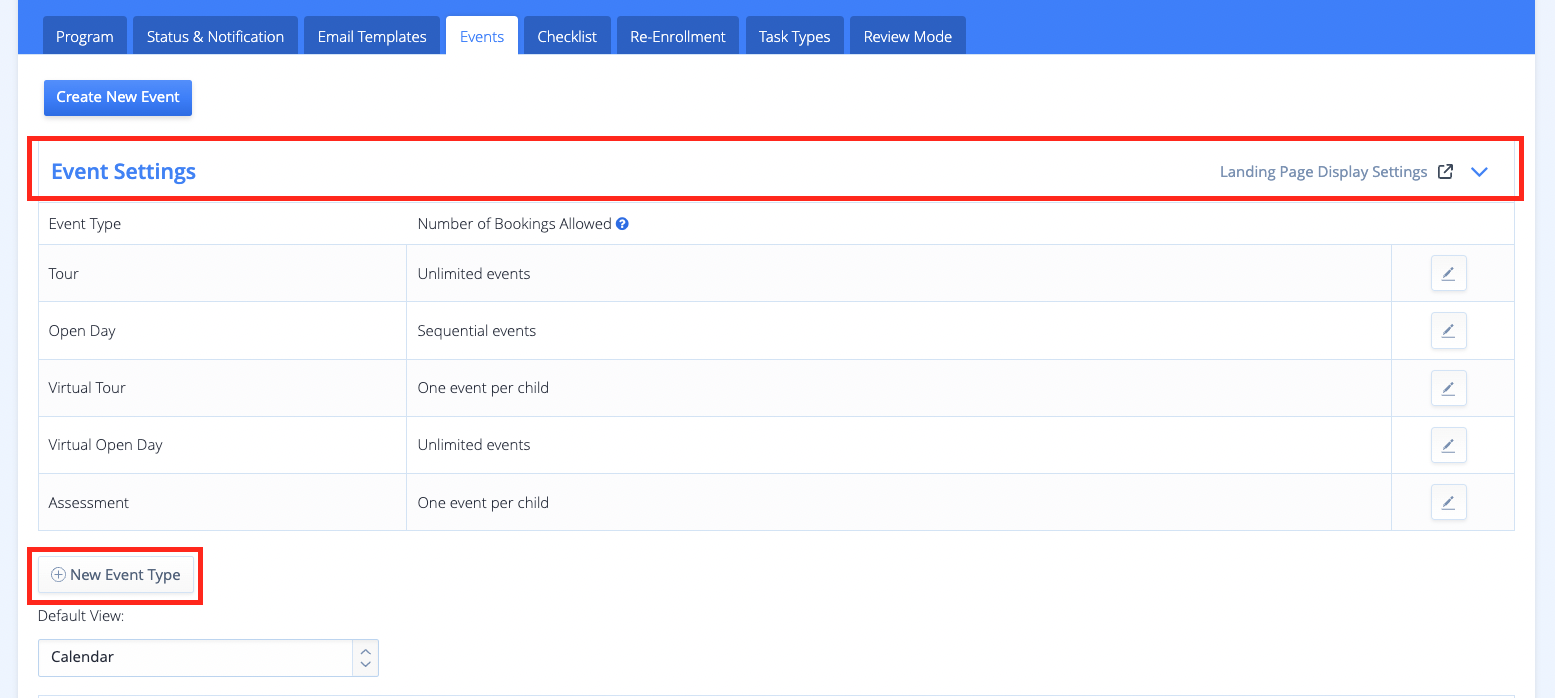Select the Assessment row label
1555x698 pixels.
tap(89, 503)
